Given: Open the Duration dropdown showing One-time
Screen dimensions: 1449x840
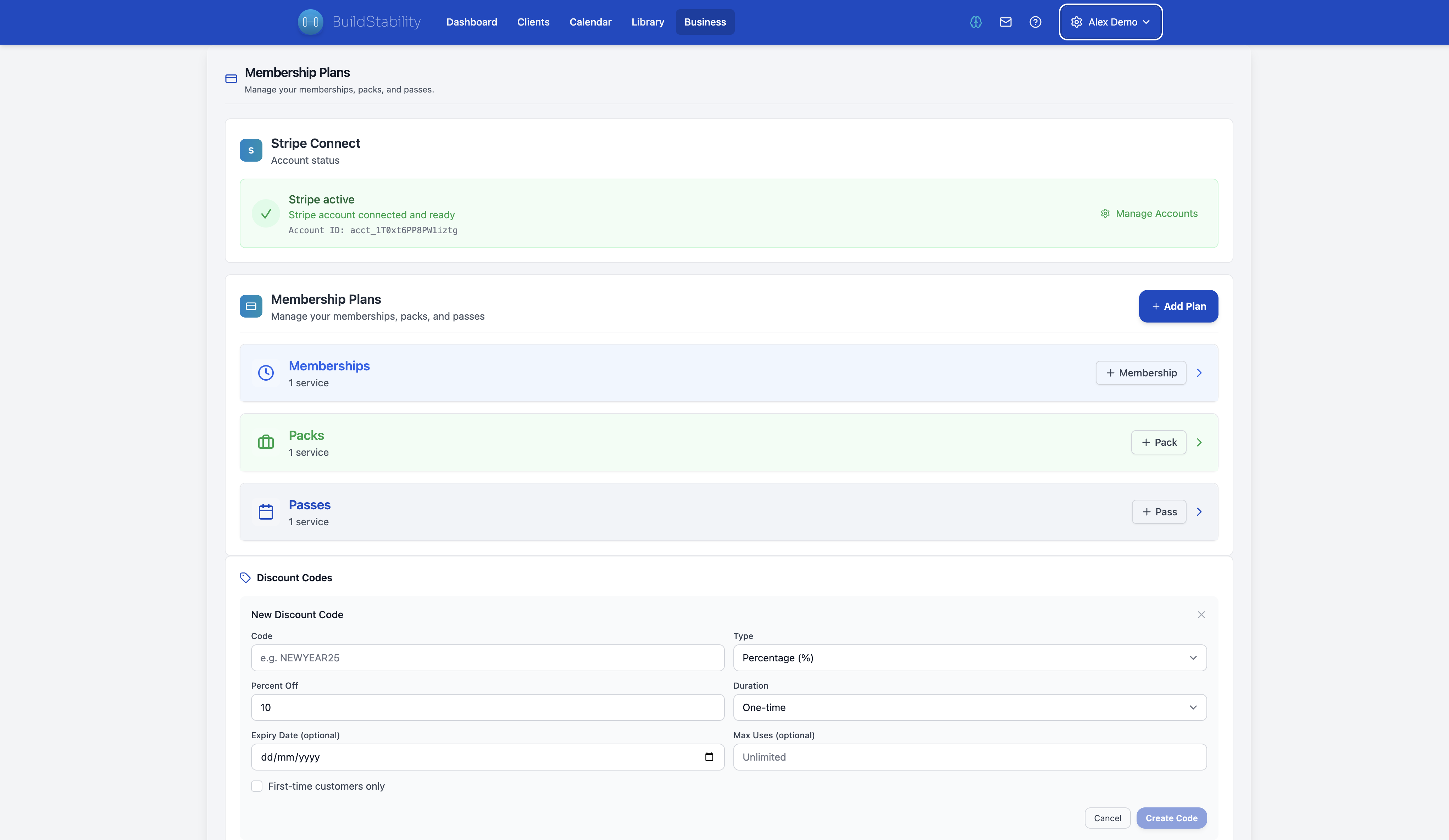Looking at the screenshot, I should (x=970, y=707).
